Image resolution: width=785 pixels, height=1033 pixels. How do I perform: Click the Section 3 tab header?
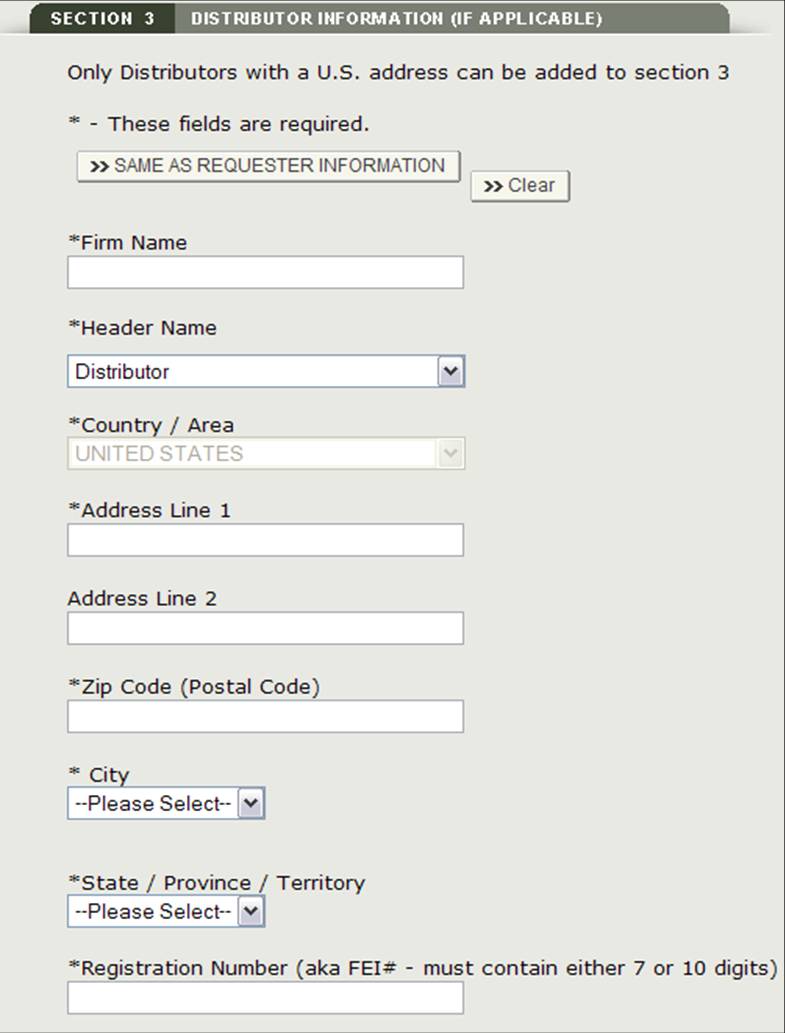point(102,19)
